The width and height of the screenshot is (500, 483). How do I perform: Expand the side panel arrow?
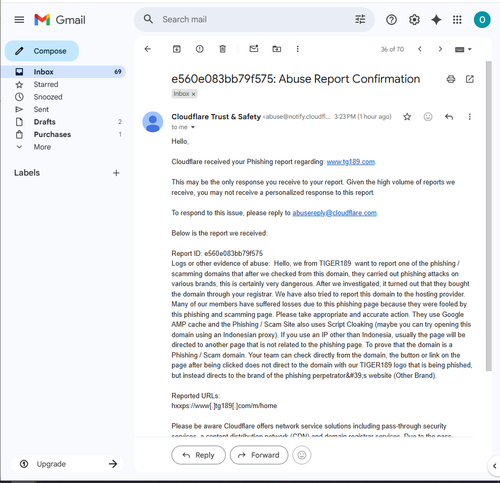[495, 466]
